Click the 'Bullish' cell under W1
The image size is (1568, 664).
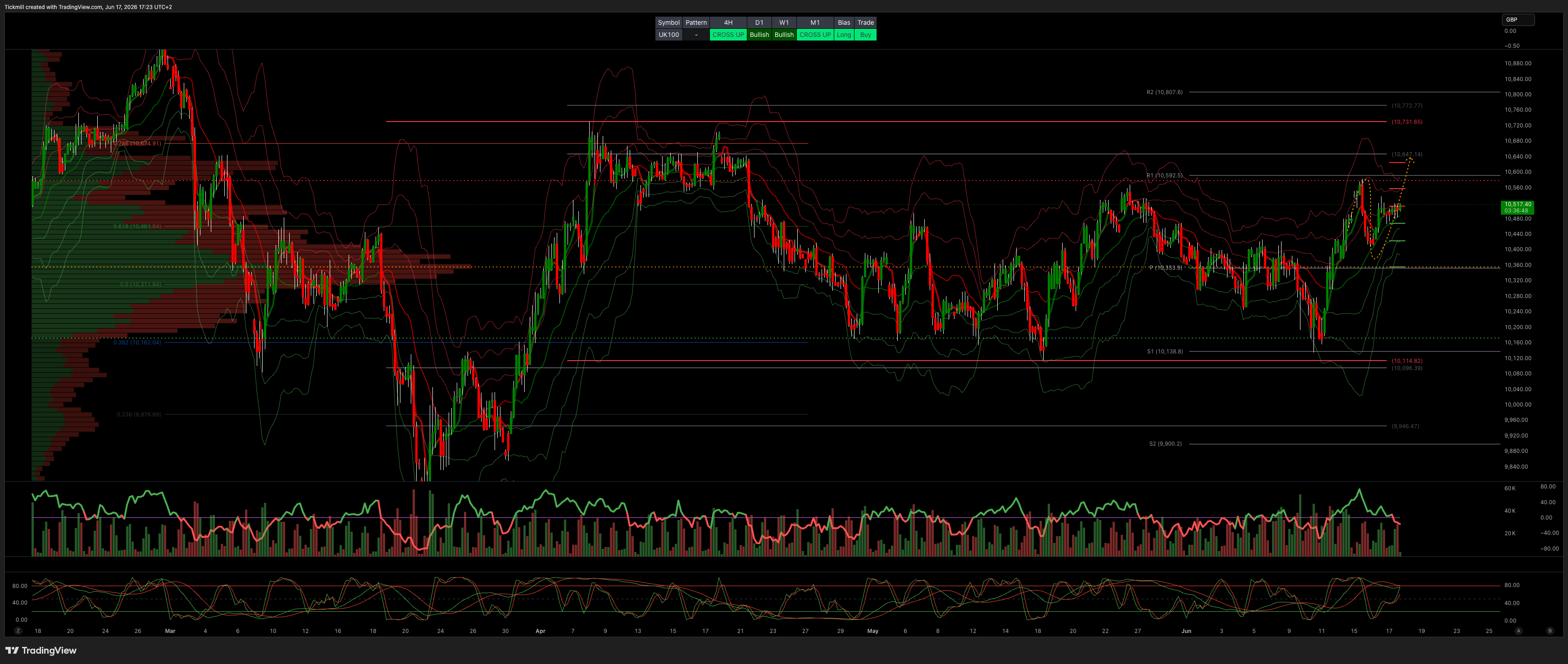click(x=784, y=35)
